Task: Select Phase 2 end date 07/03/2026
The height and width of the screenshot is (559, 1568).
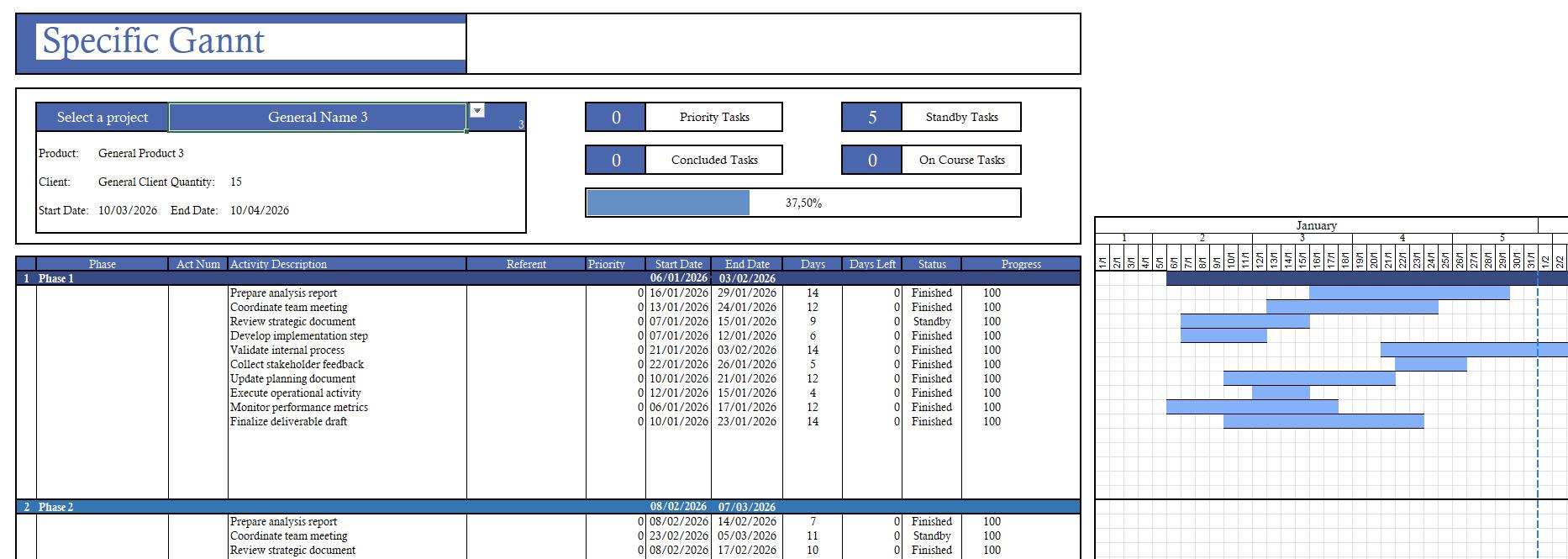Action: point(747,507)
